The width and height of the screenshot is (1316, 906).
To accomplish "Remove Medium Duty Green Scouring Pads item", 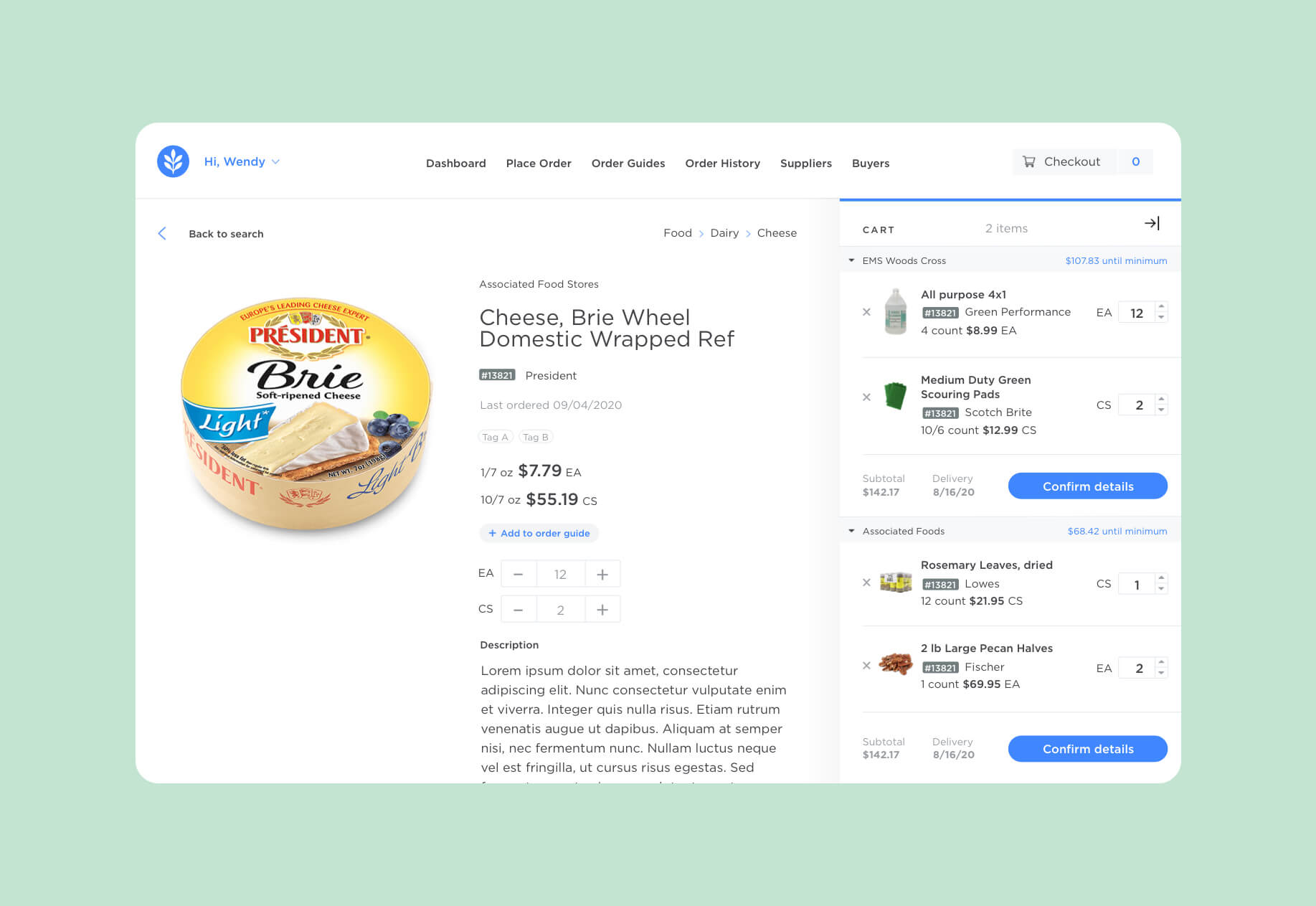I will pos(866,397).
